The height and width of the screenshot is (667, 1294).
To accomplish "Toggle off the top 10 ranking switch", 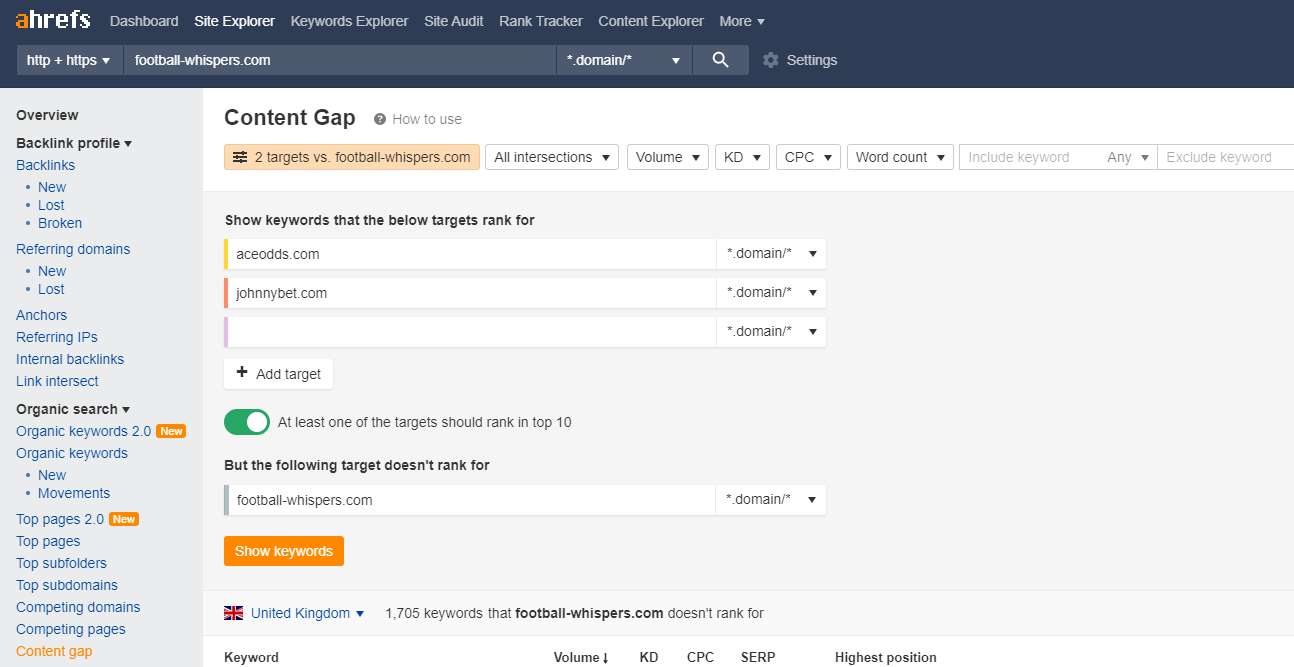I will pyautogui.click(x=247, y=422).
